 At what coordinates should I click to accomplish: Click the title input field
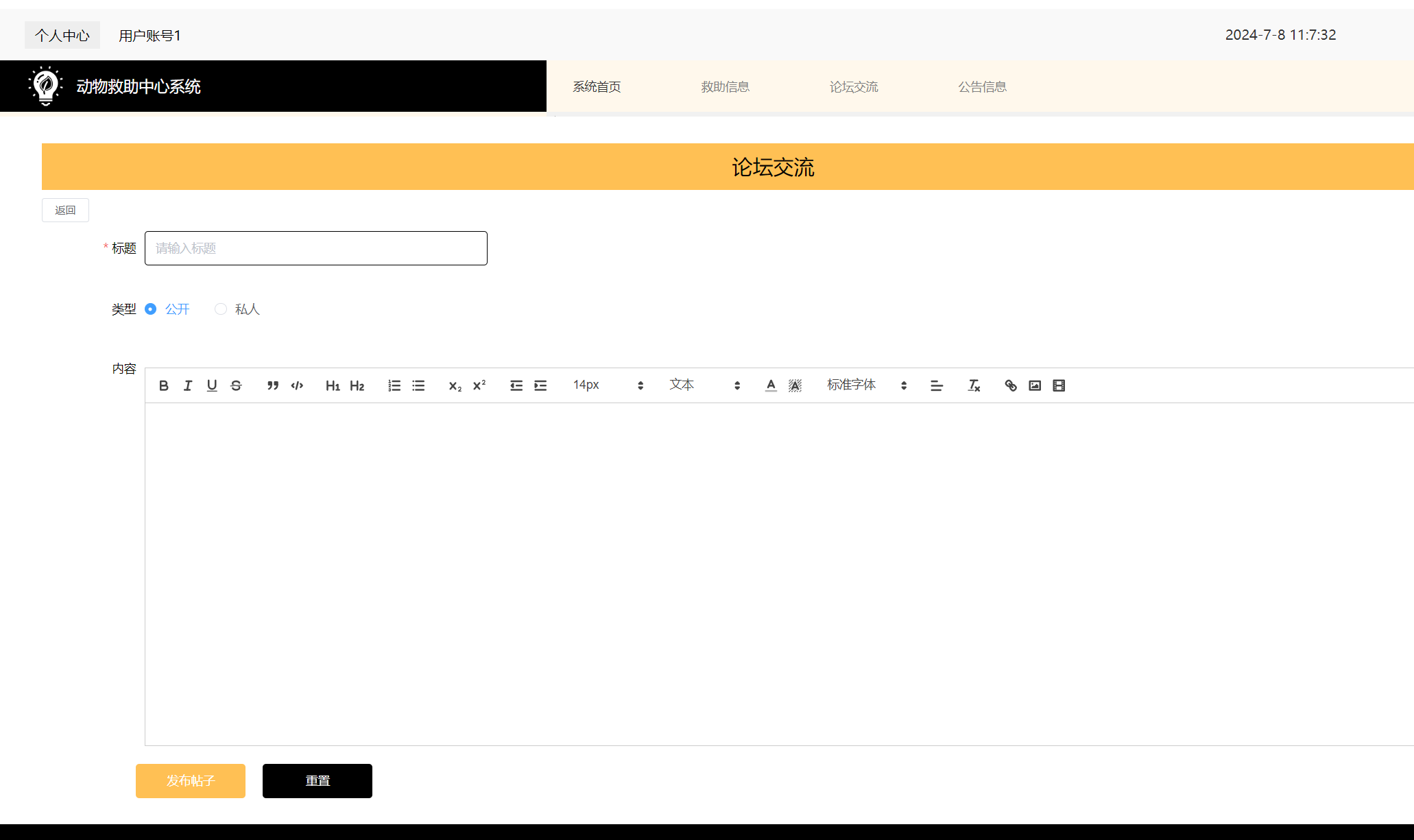coord(315,248)
